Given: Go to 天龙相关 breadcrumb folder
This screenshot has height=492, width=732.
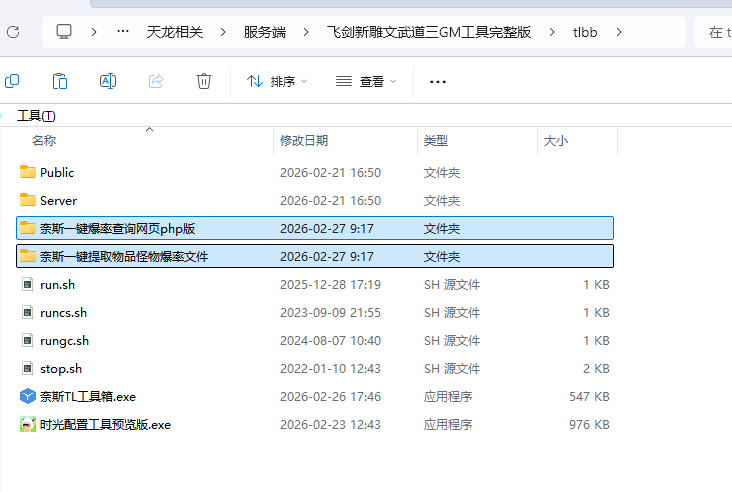Looking at the screenshot, I should click(x=175, y=32).
